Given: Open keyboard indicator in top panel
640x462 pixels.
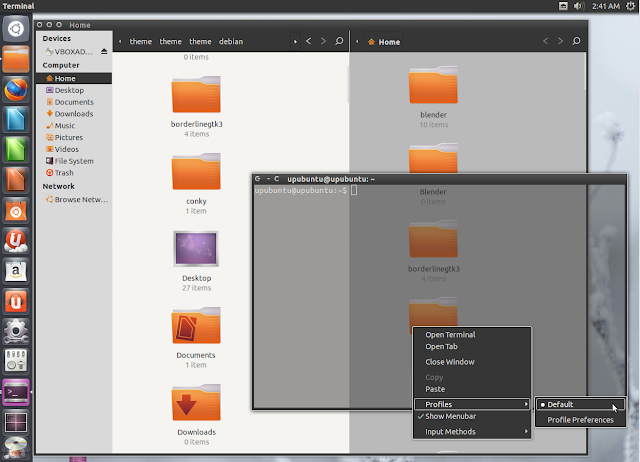Looking at the screenshot, I should [x=563, y=6].
